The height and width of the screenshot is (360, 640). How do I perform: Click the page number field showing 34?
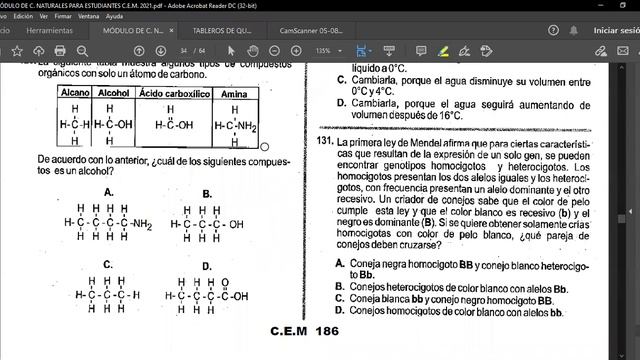[184, 51]
